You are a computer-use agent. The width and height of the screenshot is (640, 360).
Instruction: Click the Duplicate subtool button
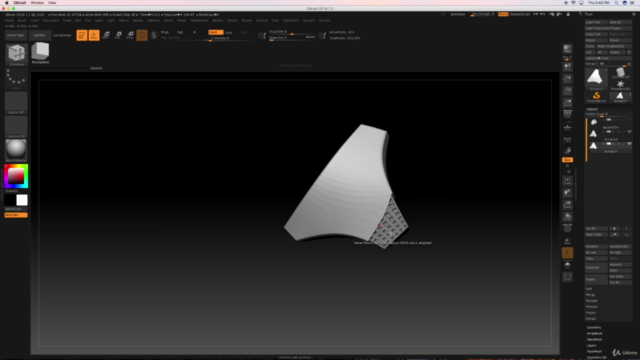(x=596, y=267)
